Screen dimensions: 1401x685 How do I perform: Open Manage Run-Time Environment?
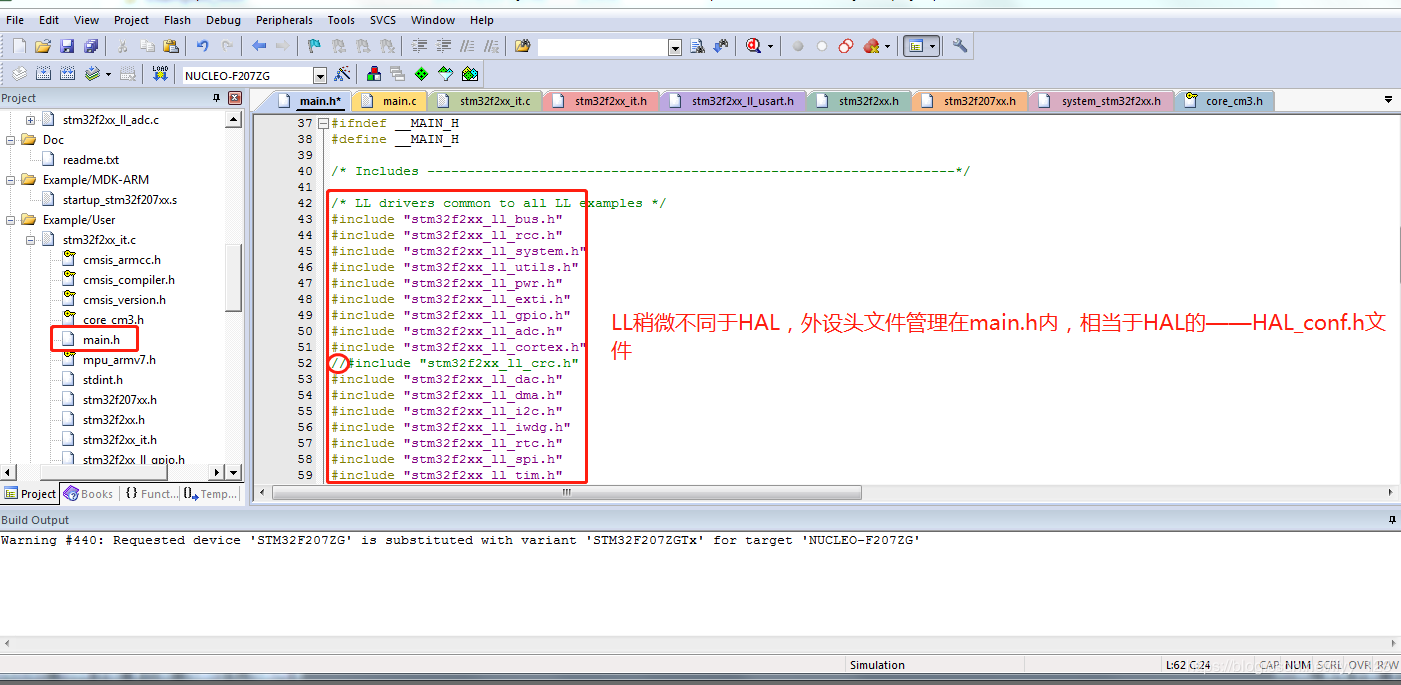[x=421, y=74]
